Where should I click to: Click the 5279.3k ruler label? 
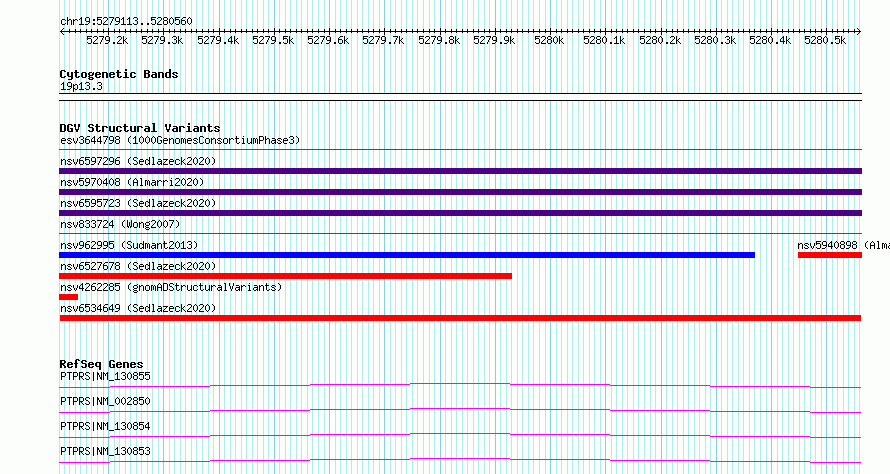pyautogui.click(x=162, y=40)
